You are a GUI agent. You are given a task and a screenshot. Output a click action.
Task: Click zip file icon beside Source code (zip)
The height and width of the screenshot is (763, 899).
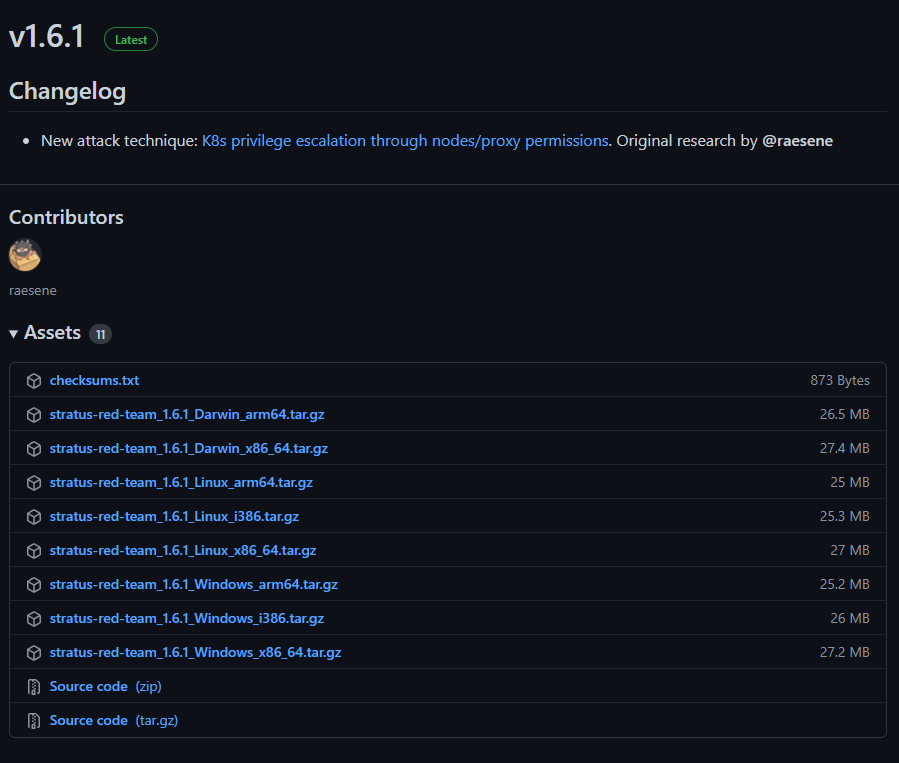point(34,686)
